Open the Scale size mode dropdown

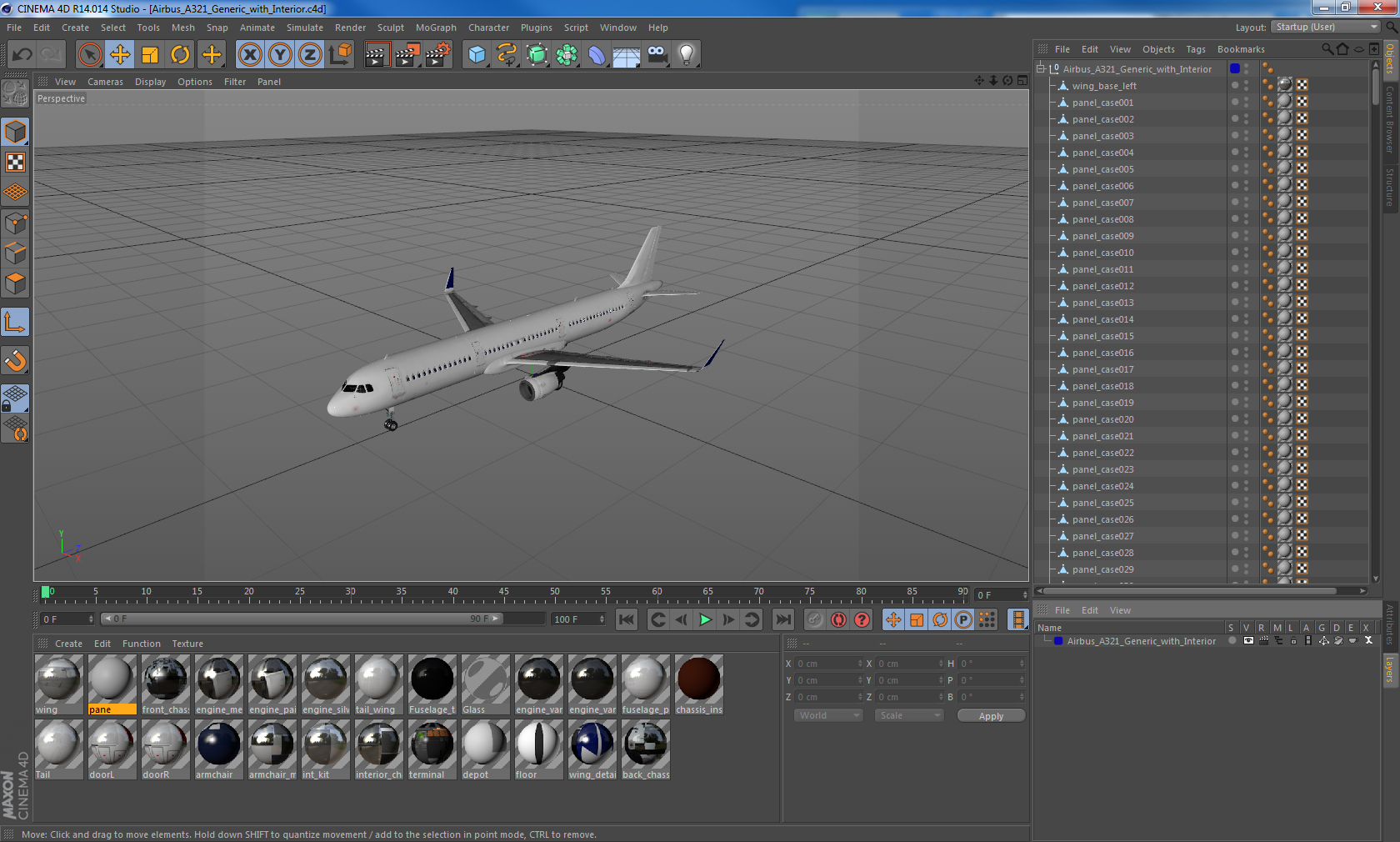pos(909,715)
